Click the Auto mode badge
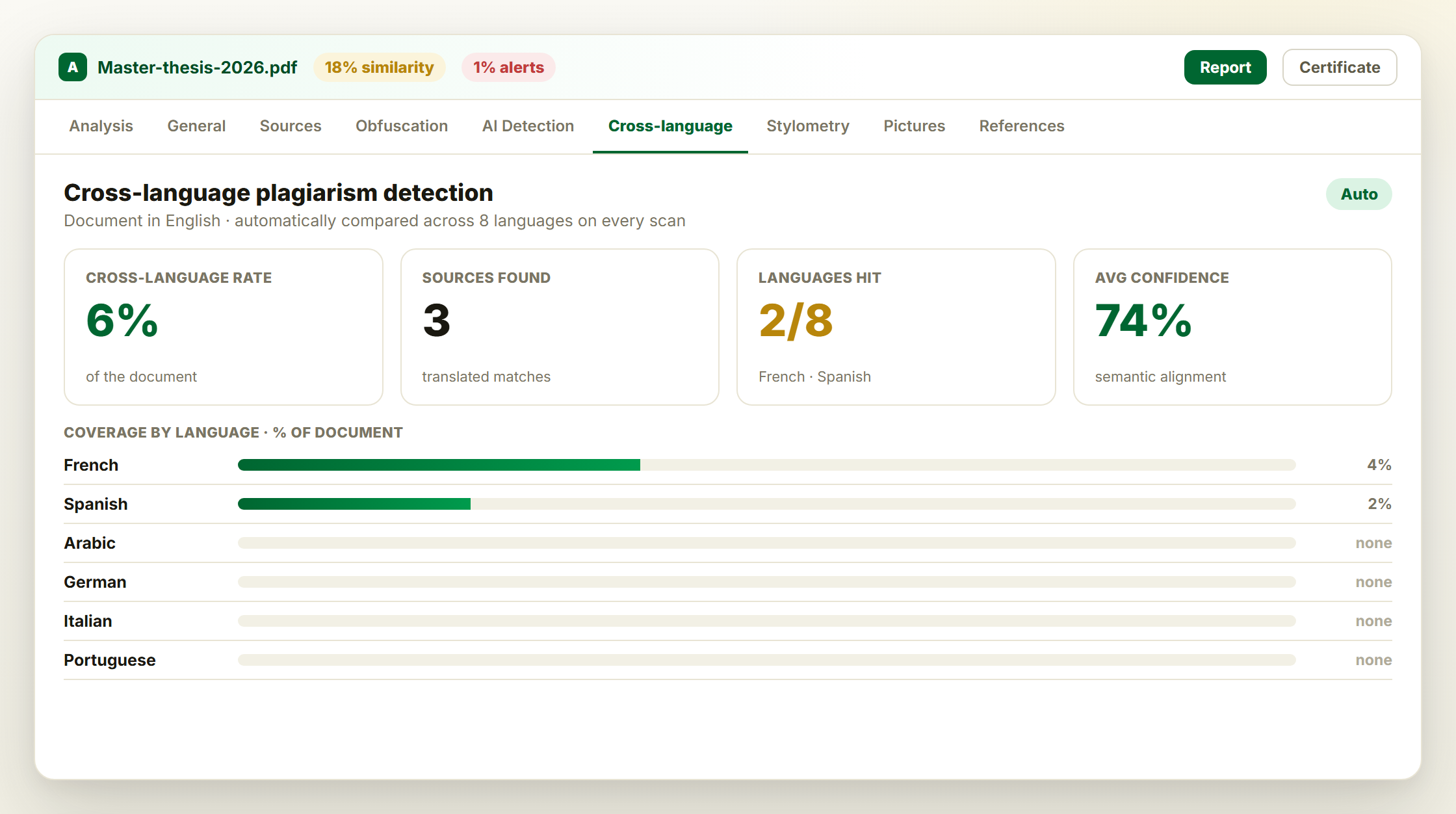Image resolution: width=1456 pixels, height=814 pixels. tap(1359, 194)
